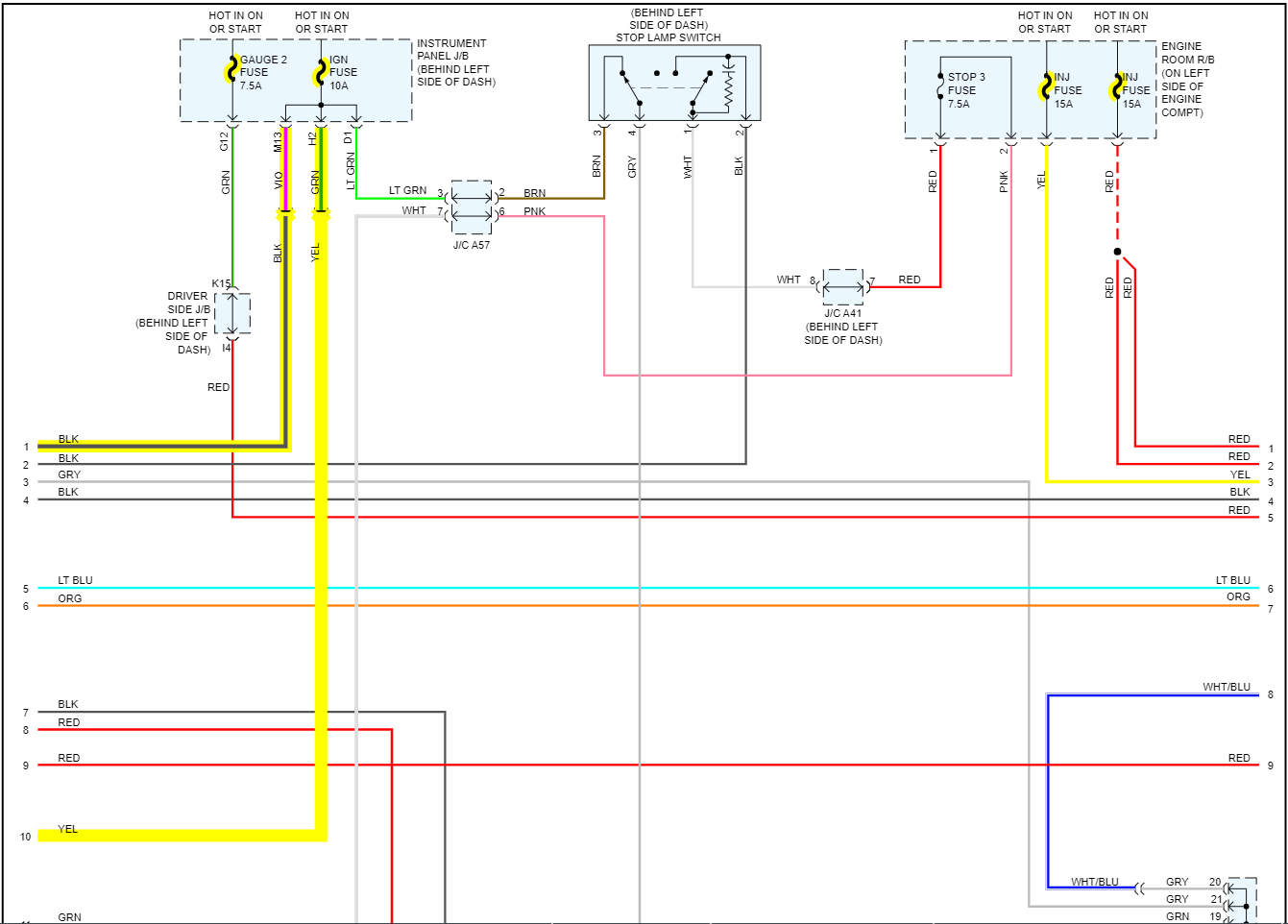1288x924 pixels.
Task: Click the "STOP 3 FUSE 7.5A" text
Action: coord(966,90)
